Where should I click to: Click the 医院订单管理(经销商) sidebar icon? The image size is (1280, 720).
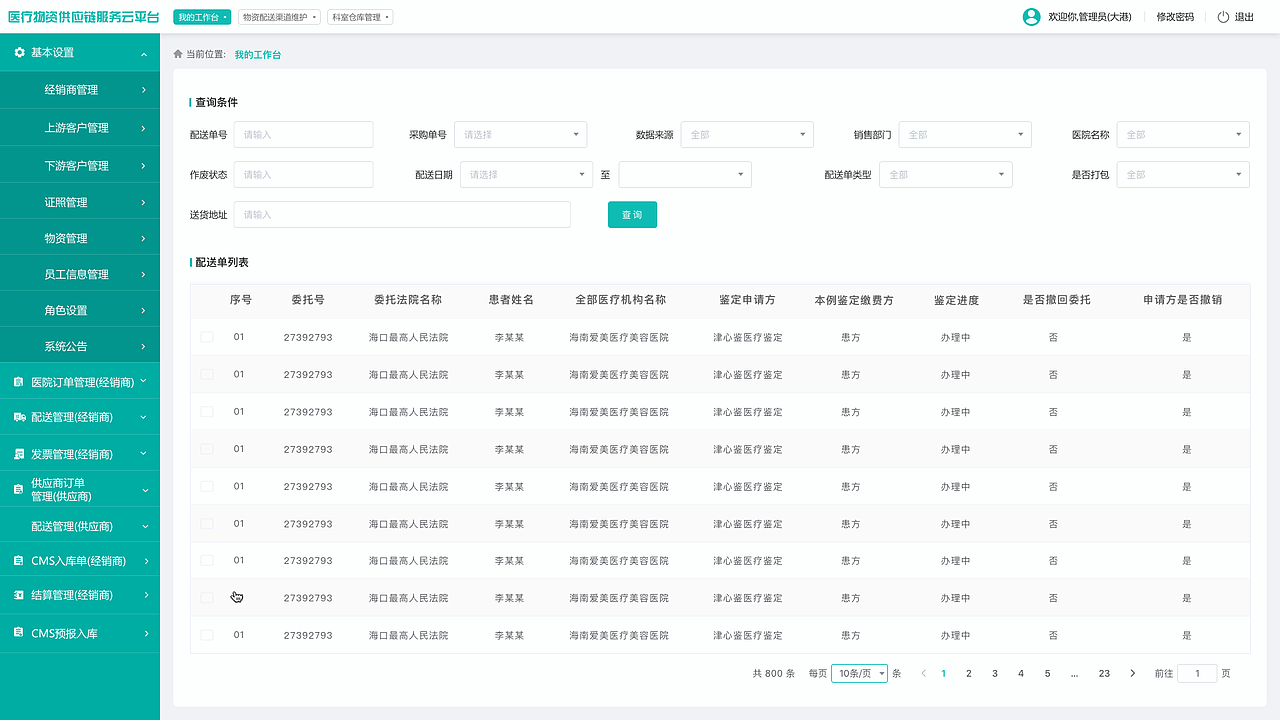click(19, 382)
